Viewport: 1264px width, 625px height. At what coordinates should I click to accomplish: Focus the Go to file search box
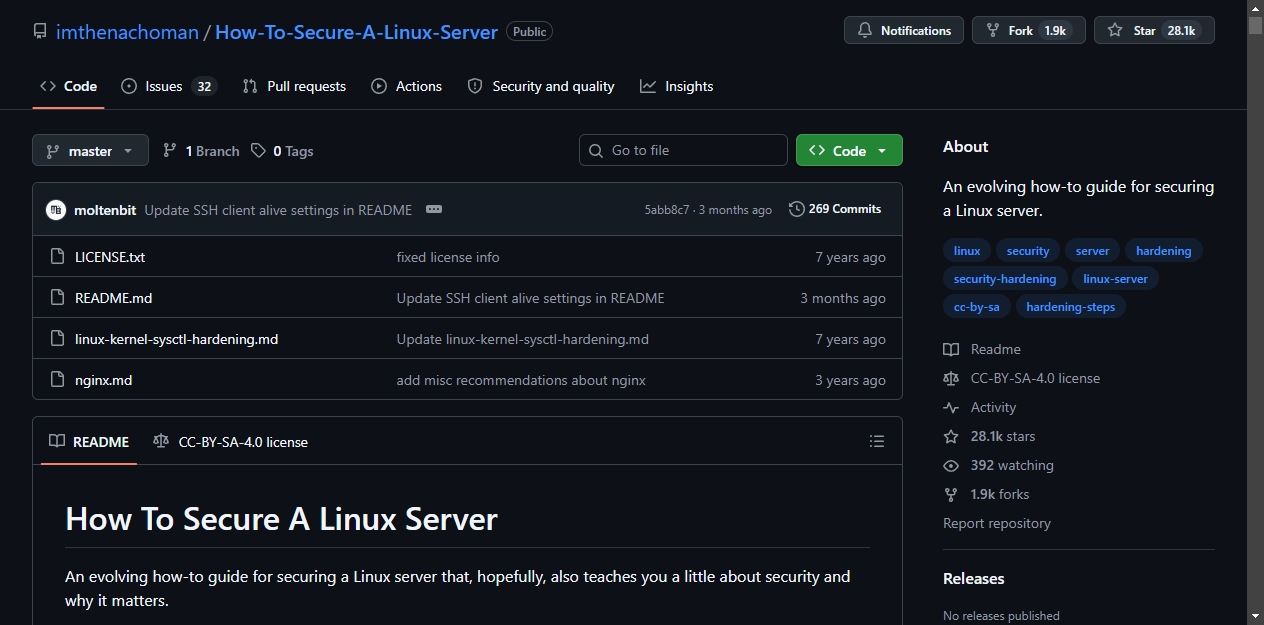coord(683,150)
